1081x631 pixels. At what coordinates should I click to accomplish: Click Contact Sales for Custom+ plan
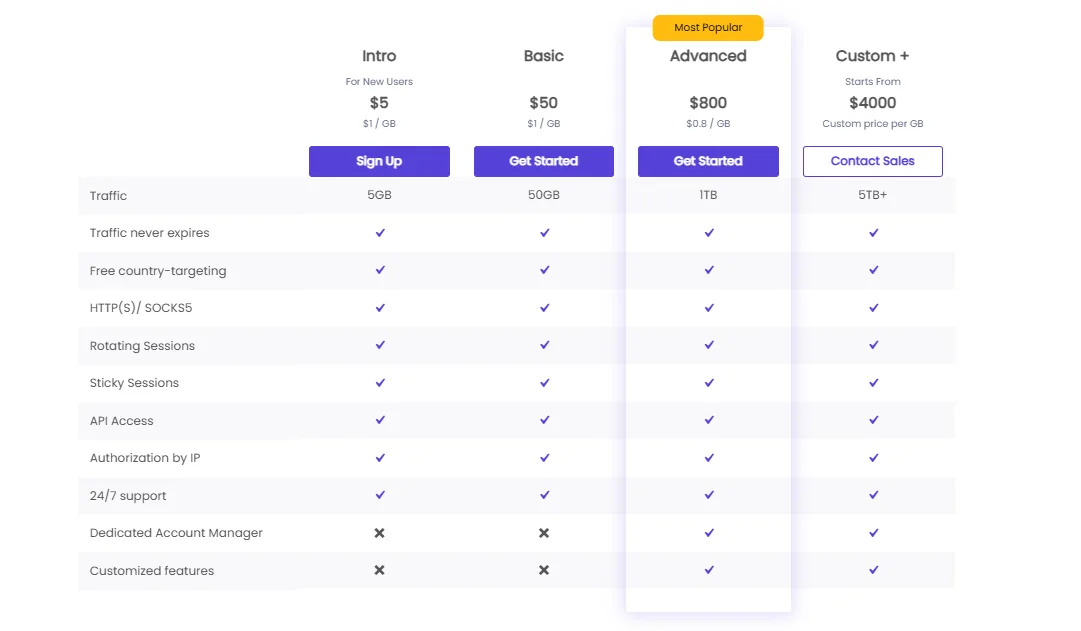point(872,161)
